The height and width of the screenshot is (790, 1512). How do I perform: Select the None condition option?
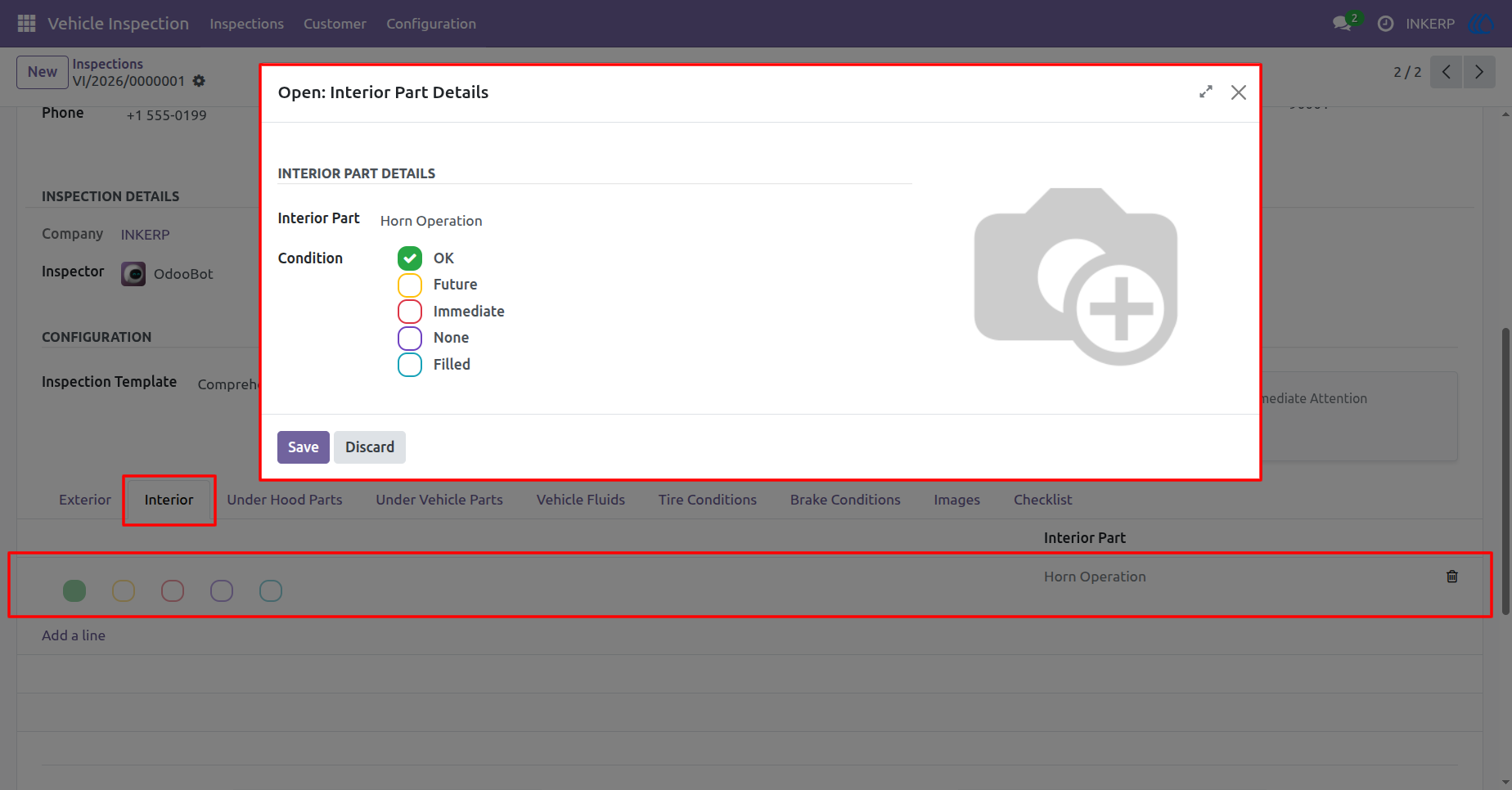[x=410, y=338]
